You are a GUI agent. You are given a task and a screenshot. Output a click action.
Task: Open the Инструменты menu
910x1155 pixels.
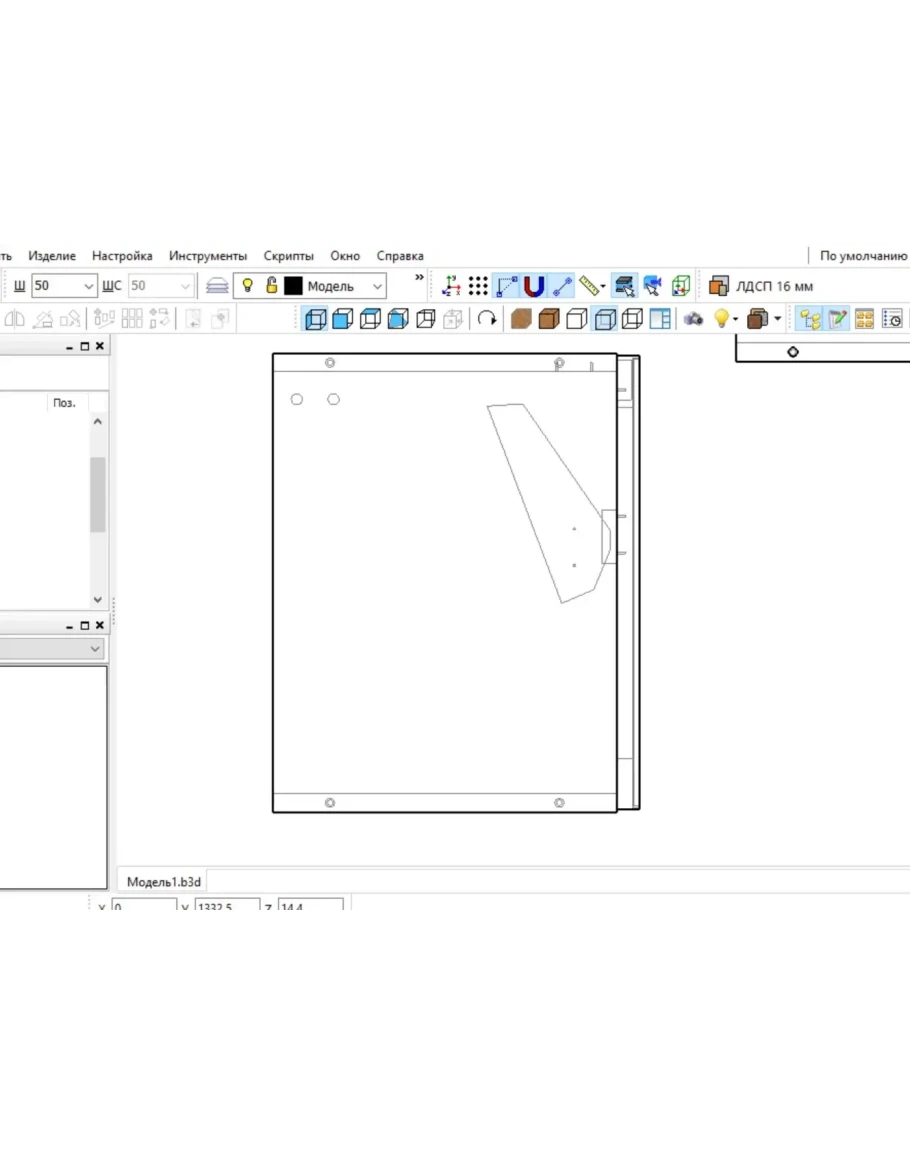(x=207, y=256)
